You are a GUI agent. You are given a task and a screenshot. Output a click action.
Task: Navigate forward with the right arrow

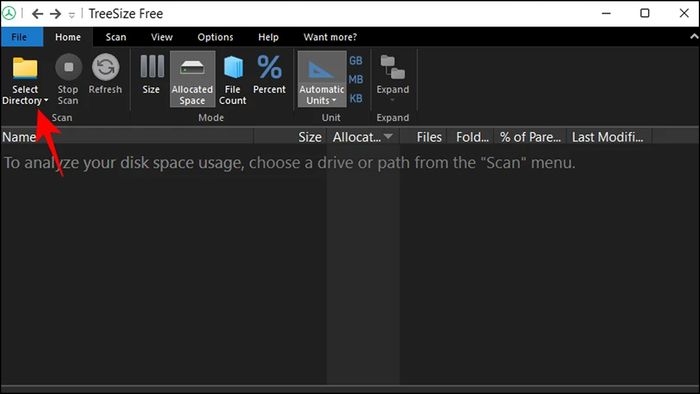tap(55, 14)
